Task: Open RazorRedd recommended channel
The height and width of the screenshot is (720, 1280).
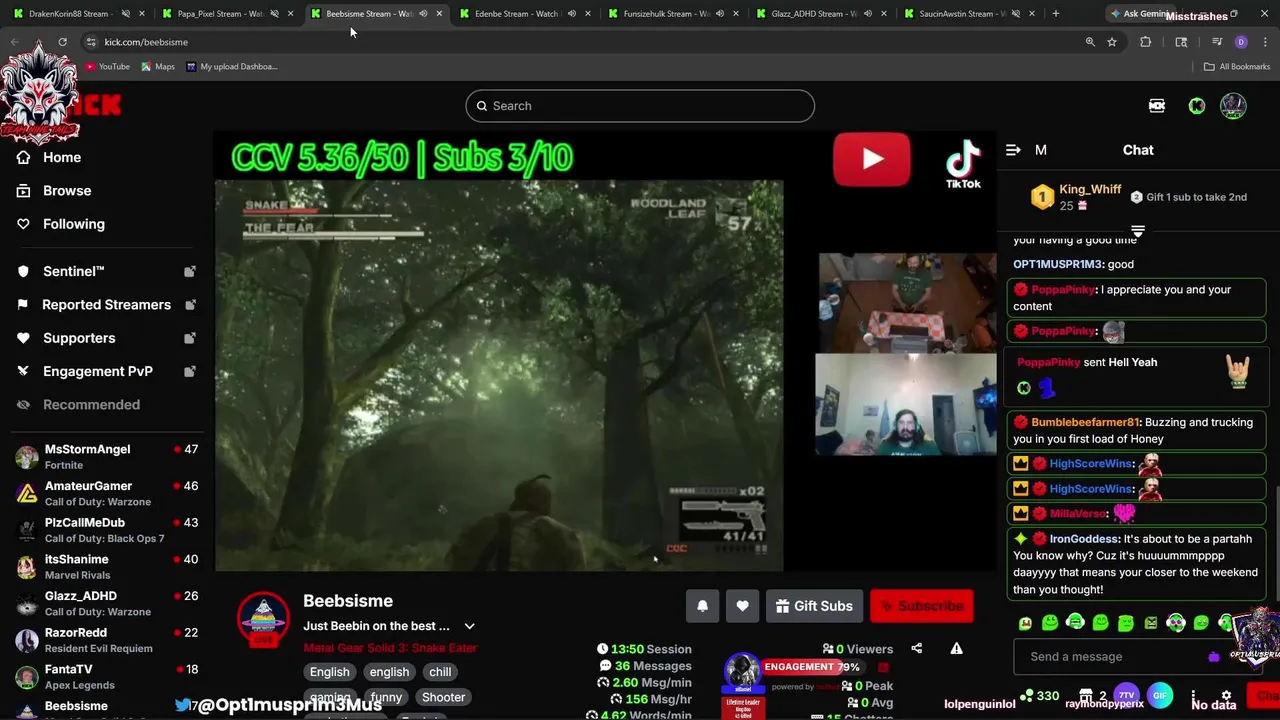Action: coord(106,640)
